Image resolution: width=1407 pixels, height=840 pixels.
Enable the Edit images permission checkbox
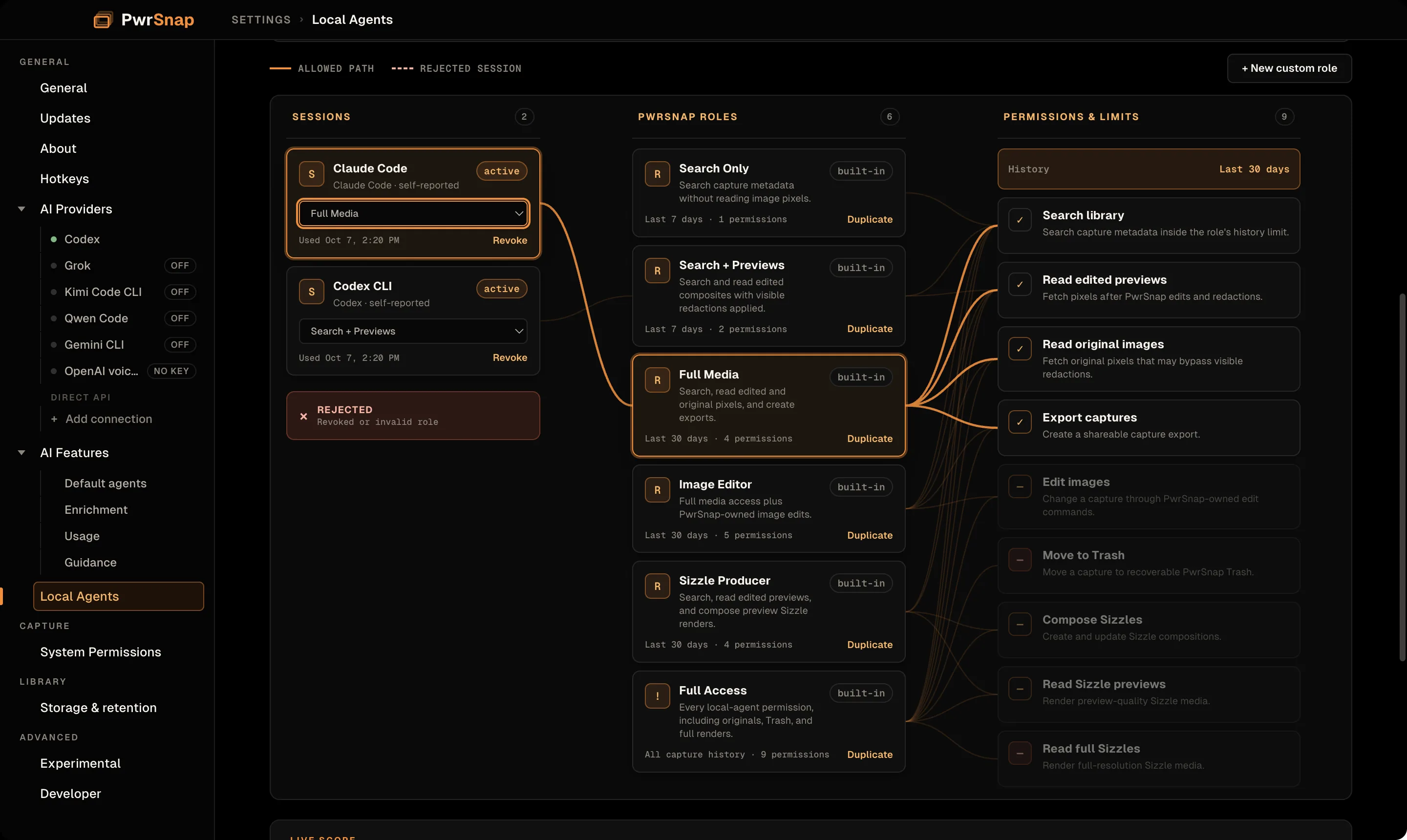(x=1020, y=487)
